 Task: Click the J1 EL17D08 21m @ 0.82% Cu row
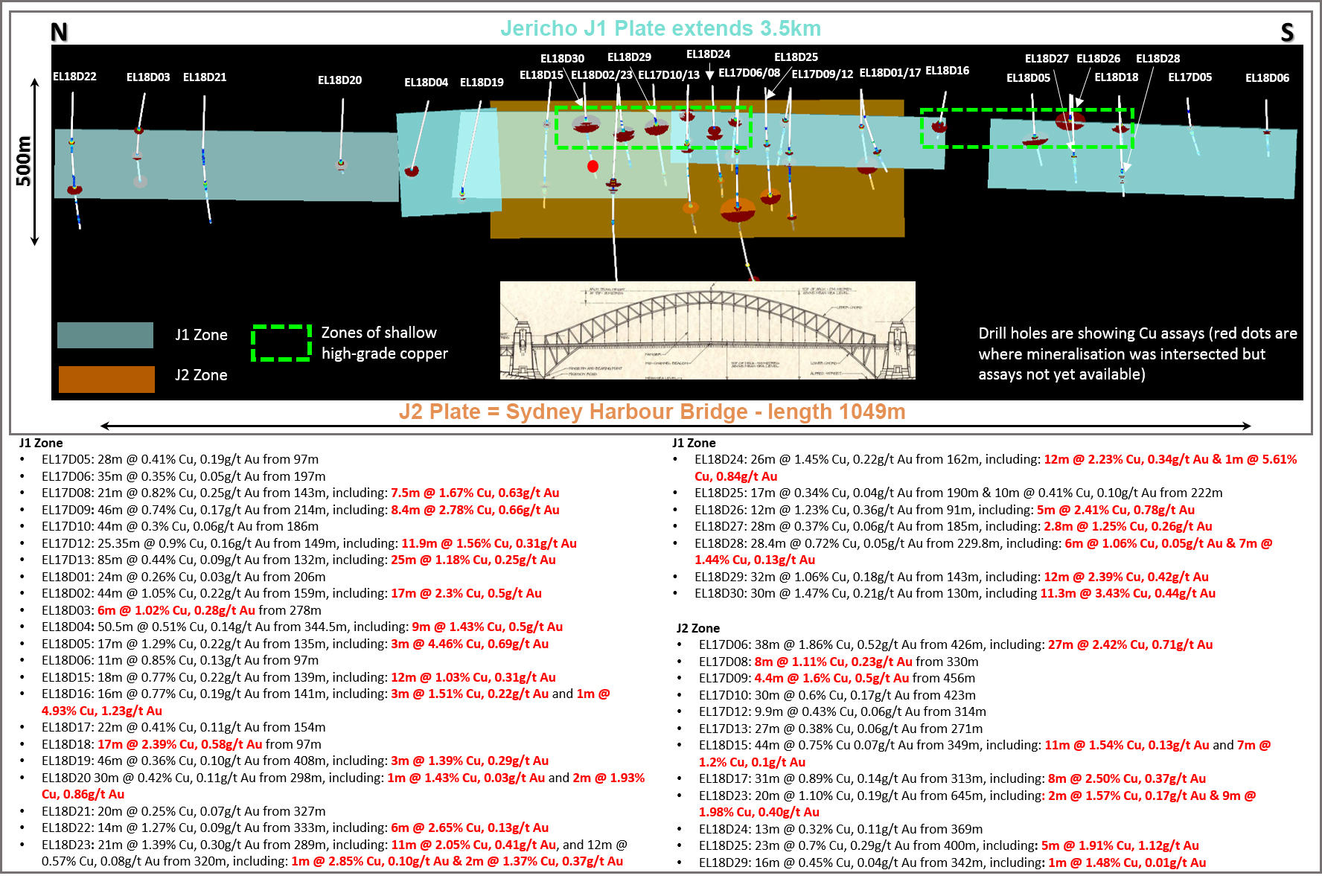tap(301, 493)
